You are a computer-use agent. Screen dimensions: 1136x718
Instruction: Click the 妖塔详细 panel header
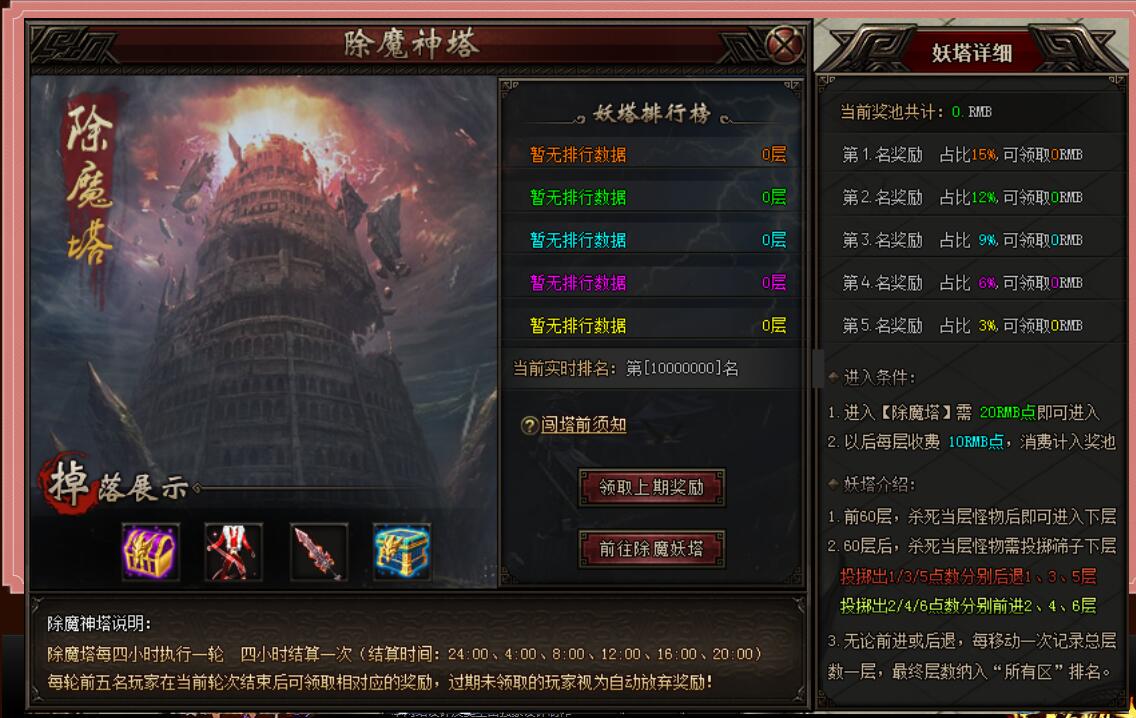click(971, 53)
